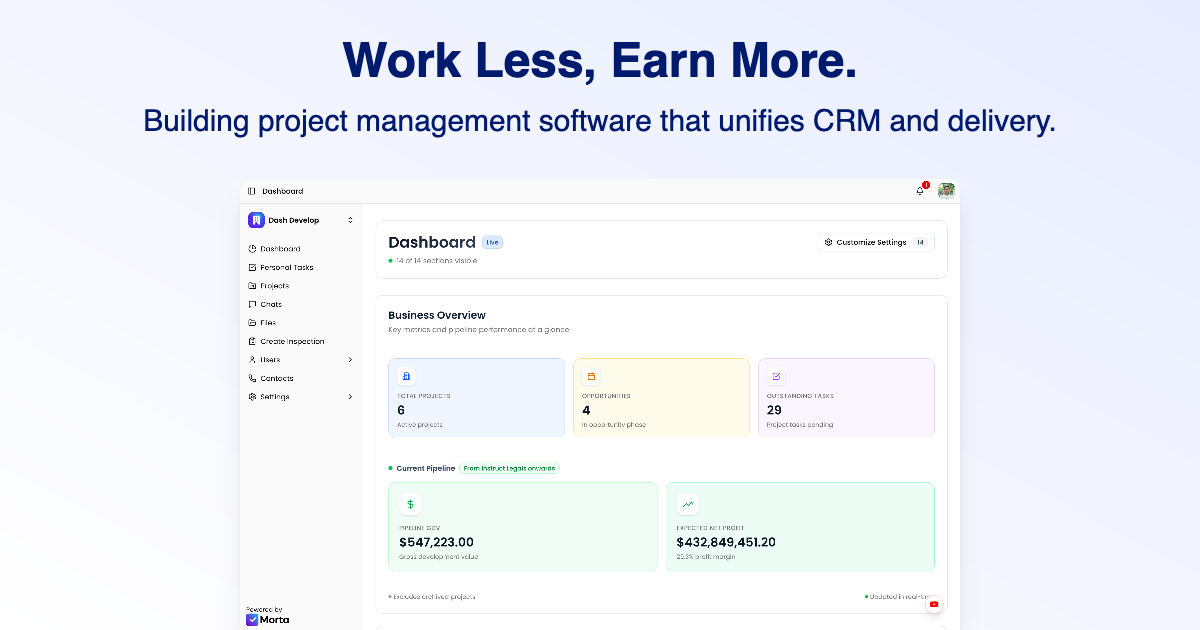1200x630 pixels.
Task: Click the sidebar collapse panel icon
Action: point(252,191)
